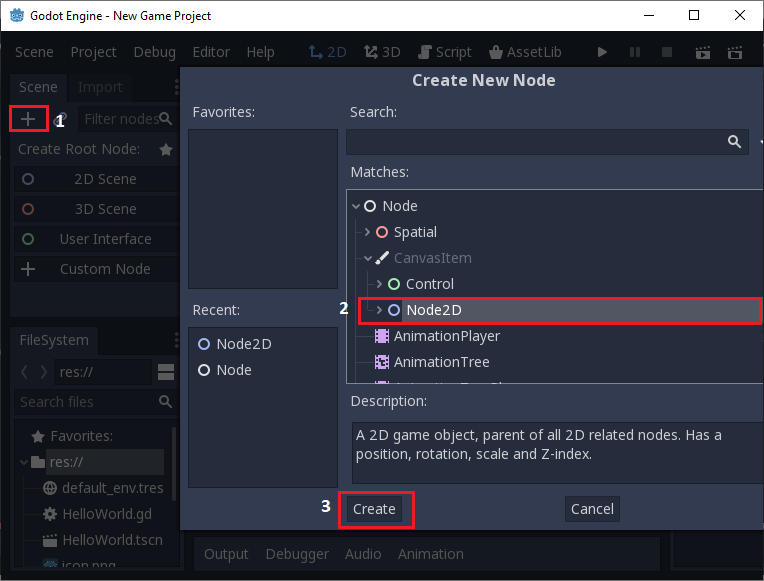The height and width of the screenshot is (581, 764).
Task: Open the AssetLib workspace
Action: point(525,52)
